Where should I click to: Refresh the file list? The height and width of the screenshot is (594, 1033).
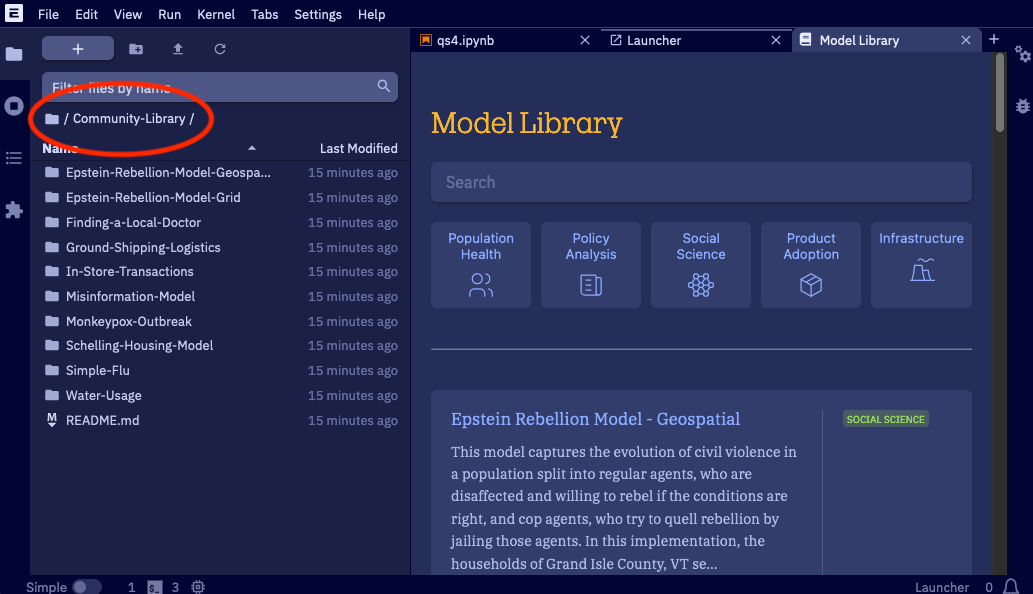[220, 49]
